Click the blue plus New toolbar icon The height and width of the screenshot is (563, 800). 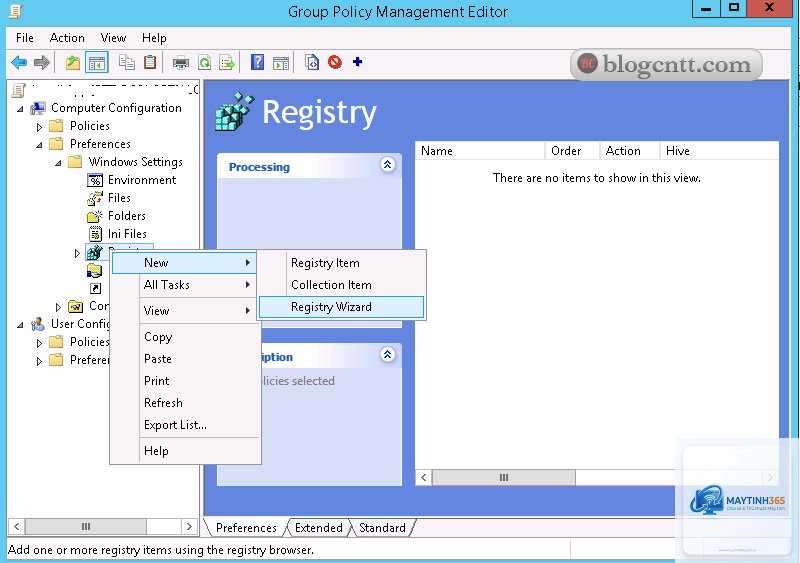[357, 62]
